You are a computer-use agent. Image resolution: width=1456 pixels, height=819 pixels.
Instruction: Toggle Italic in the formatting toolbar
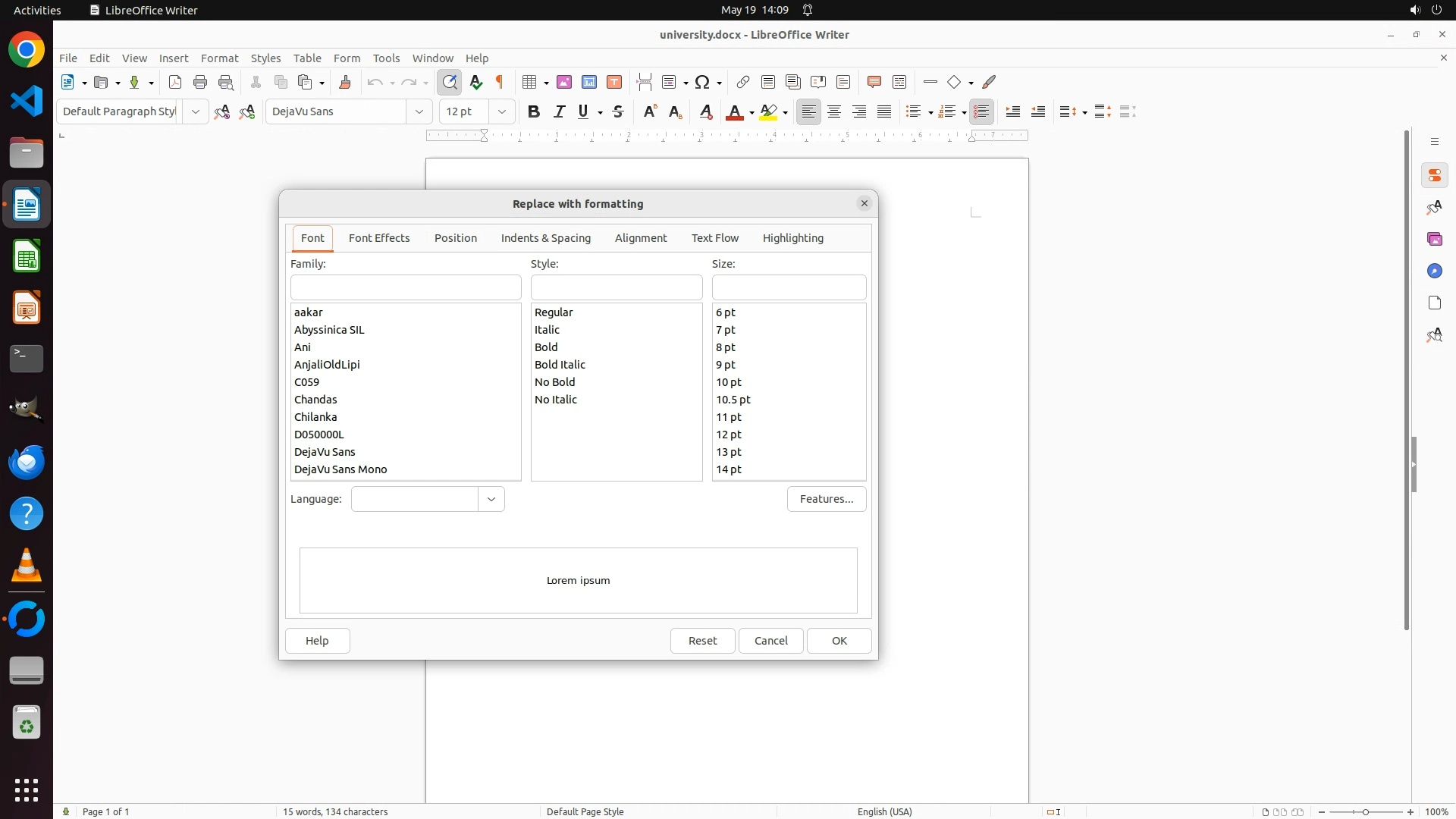[x=560, y=111]
